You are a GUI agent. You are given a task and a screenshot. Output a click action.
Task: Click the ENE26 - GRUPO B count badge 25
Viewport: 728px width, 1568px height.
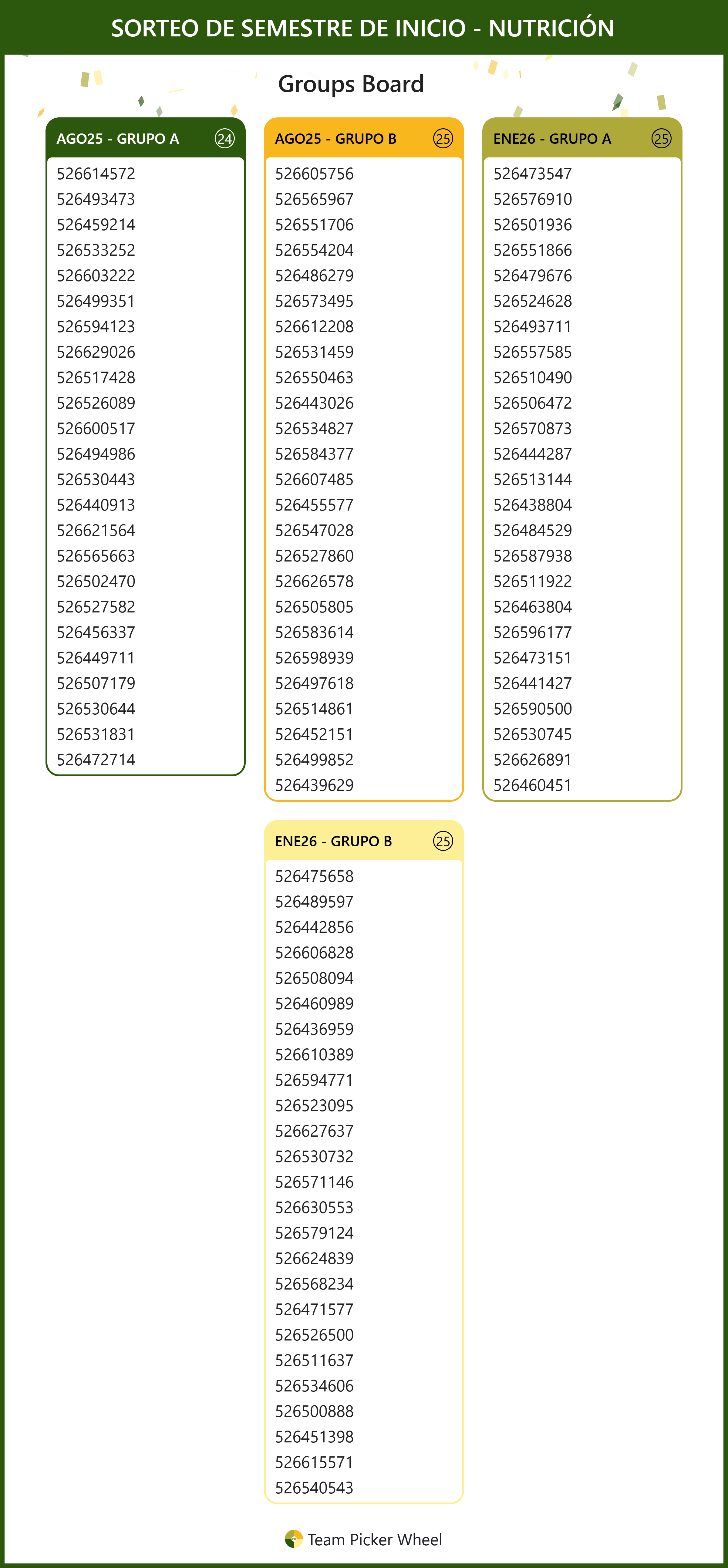click(x=443, y=841)
